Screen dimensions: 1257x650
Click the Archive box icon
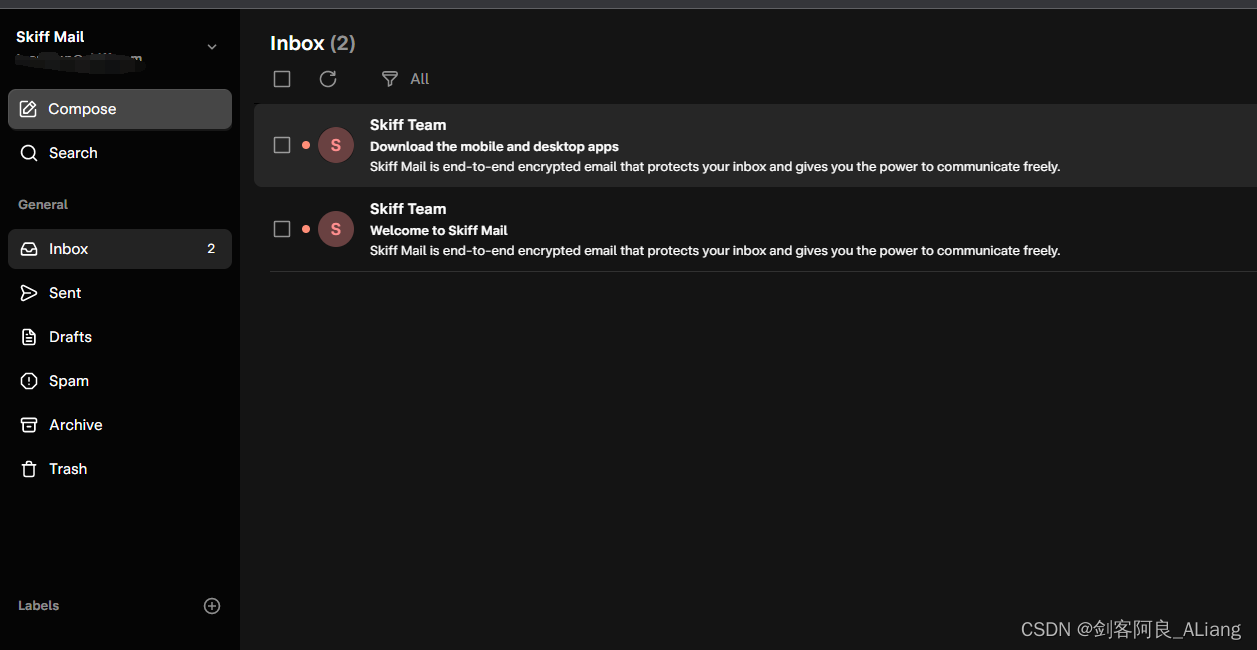[x=29, y=425]
